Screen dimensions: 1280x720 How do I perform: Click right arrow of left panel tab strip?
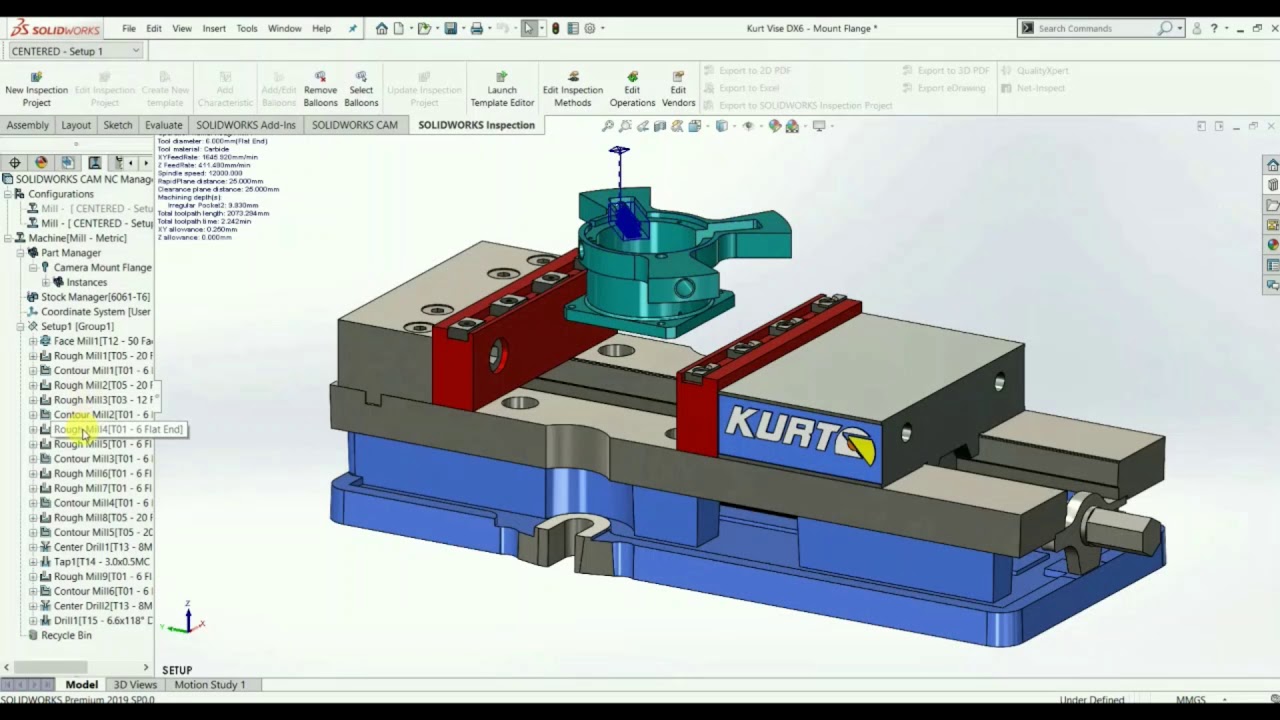[146, 162]
